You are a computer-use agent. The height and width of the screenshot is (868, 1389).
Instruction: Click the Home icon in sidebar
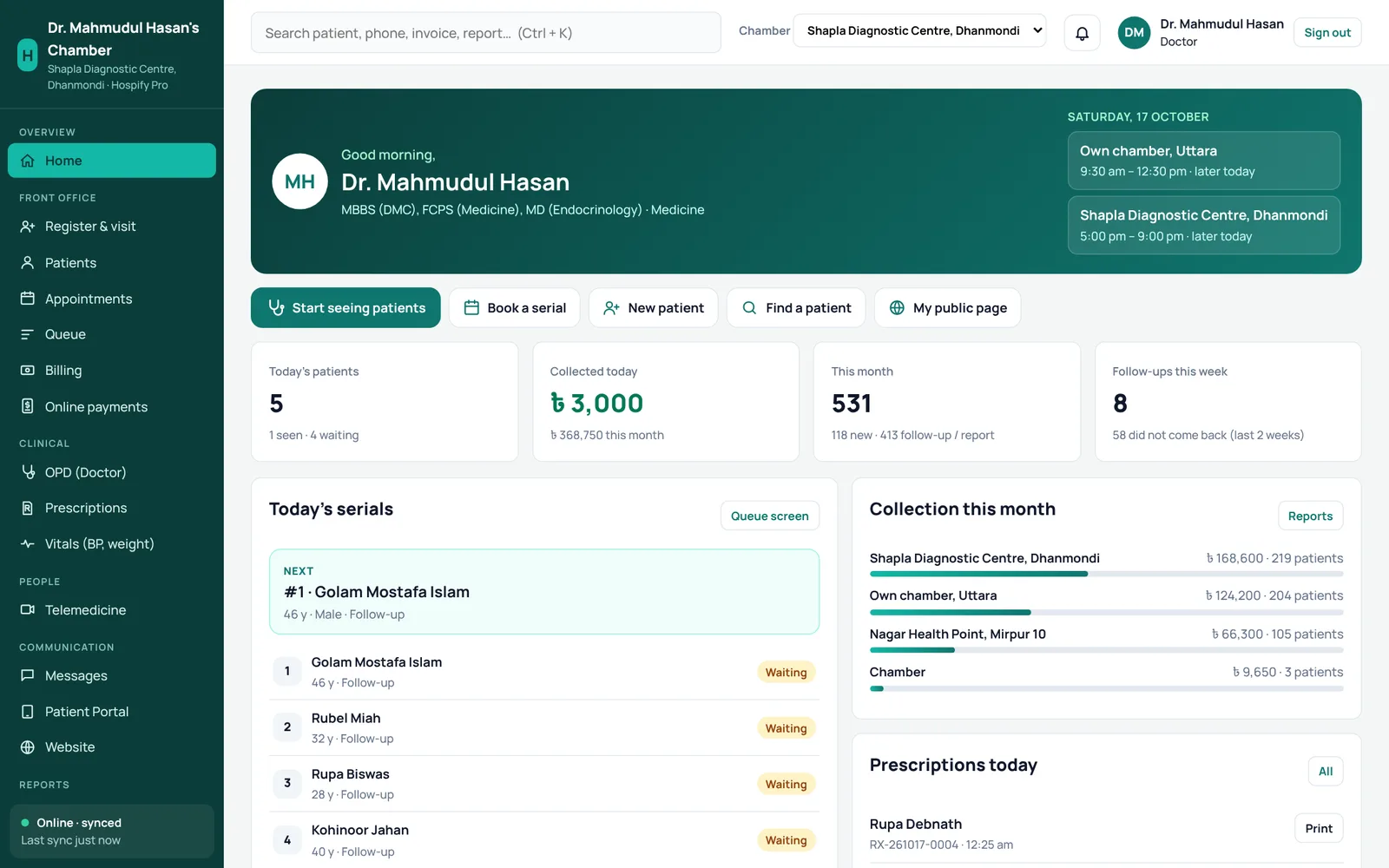click(28, 161)
